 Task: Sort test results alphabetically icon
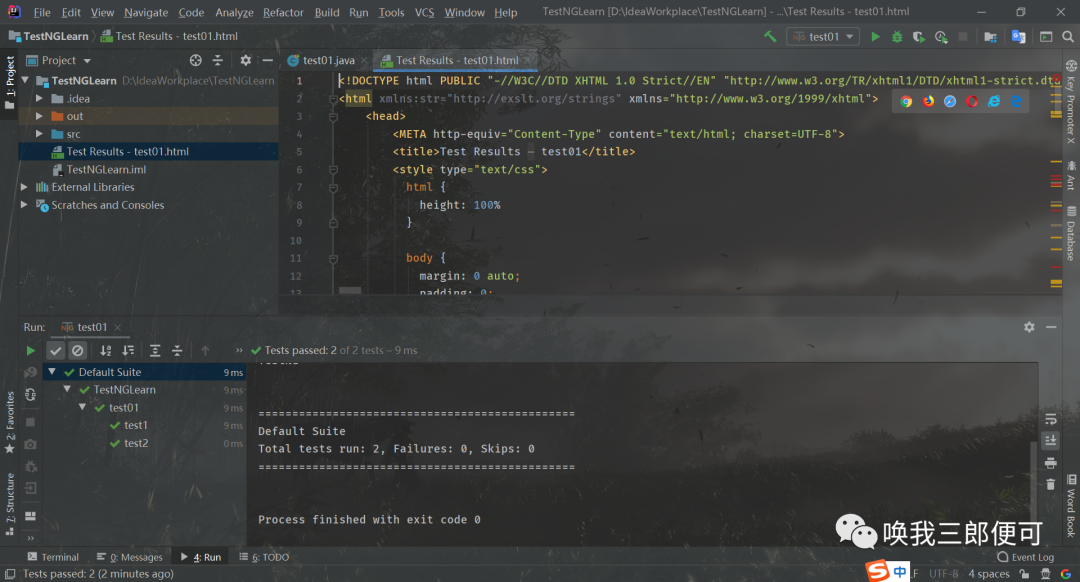pyautogui.click(x=105, y=351)
